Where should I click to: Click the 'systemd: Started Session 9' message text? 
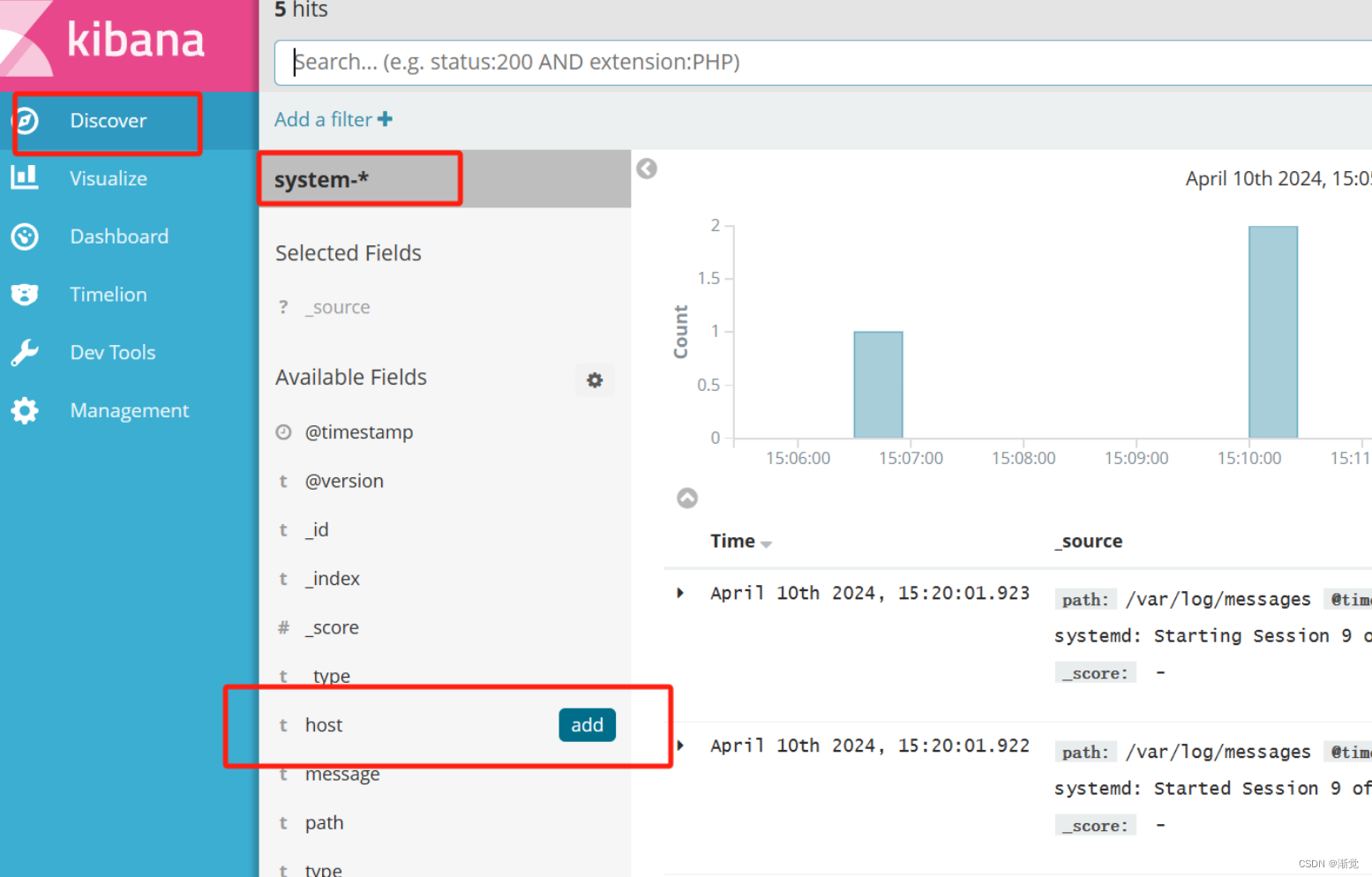pos(1213,789)
